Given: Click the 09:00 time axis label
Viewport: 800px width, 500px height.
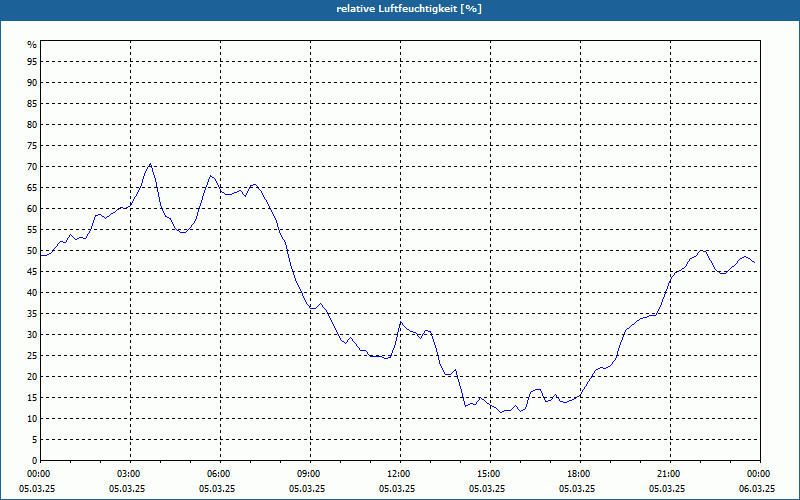Looking at the screenshot, I should click(x=308, y=474).
